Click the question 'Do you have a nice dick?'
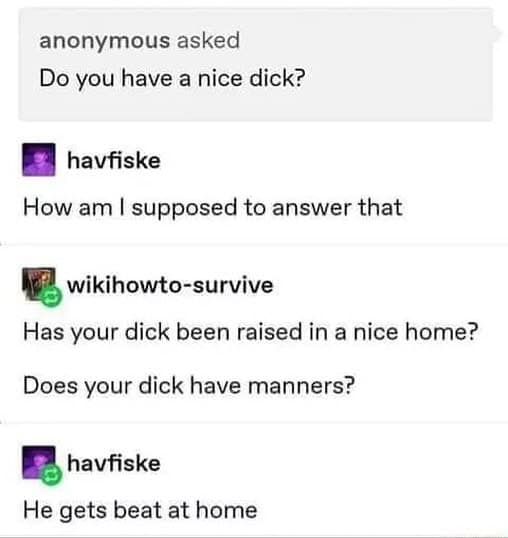This screenshot has height=538, width=508. tap(172, 79)
